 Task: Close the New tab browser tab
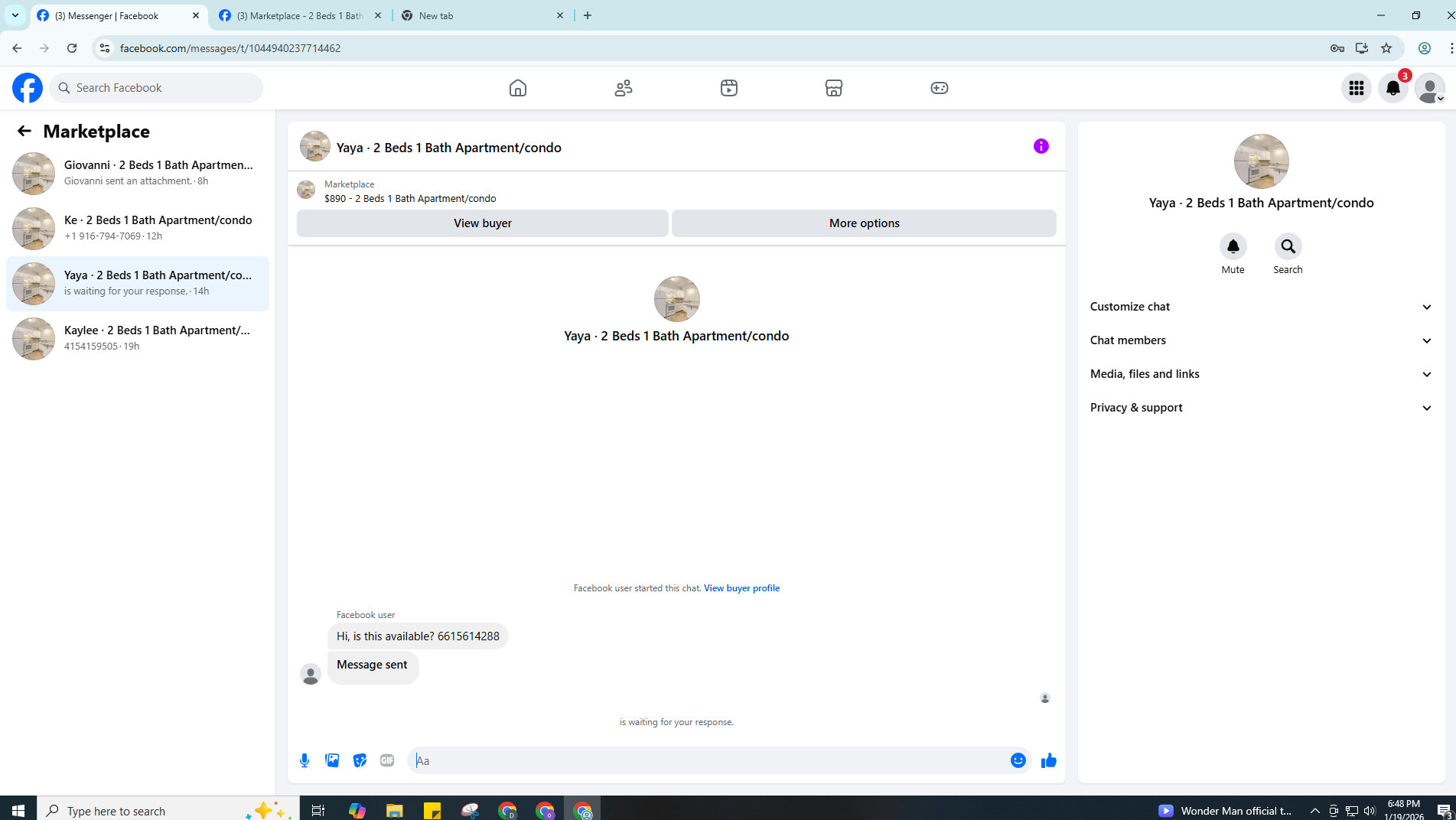560,15
